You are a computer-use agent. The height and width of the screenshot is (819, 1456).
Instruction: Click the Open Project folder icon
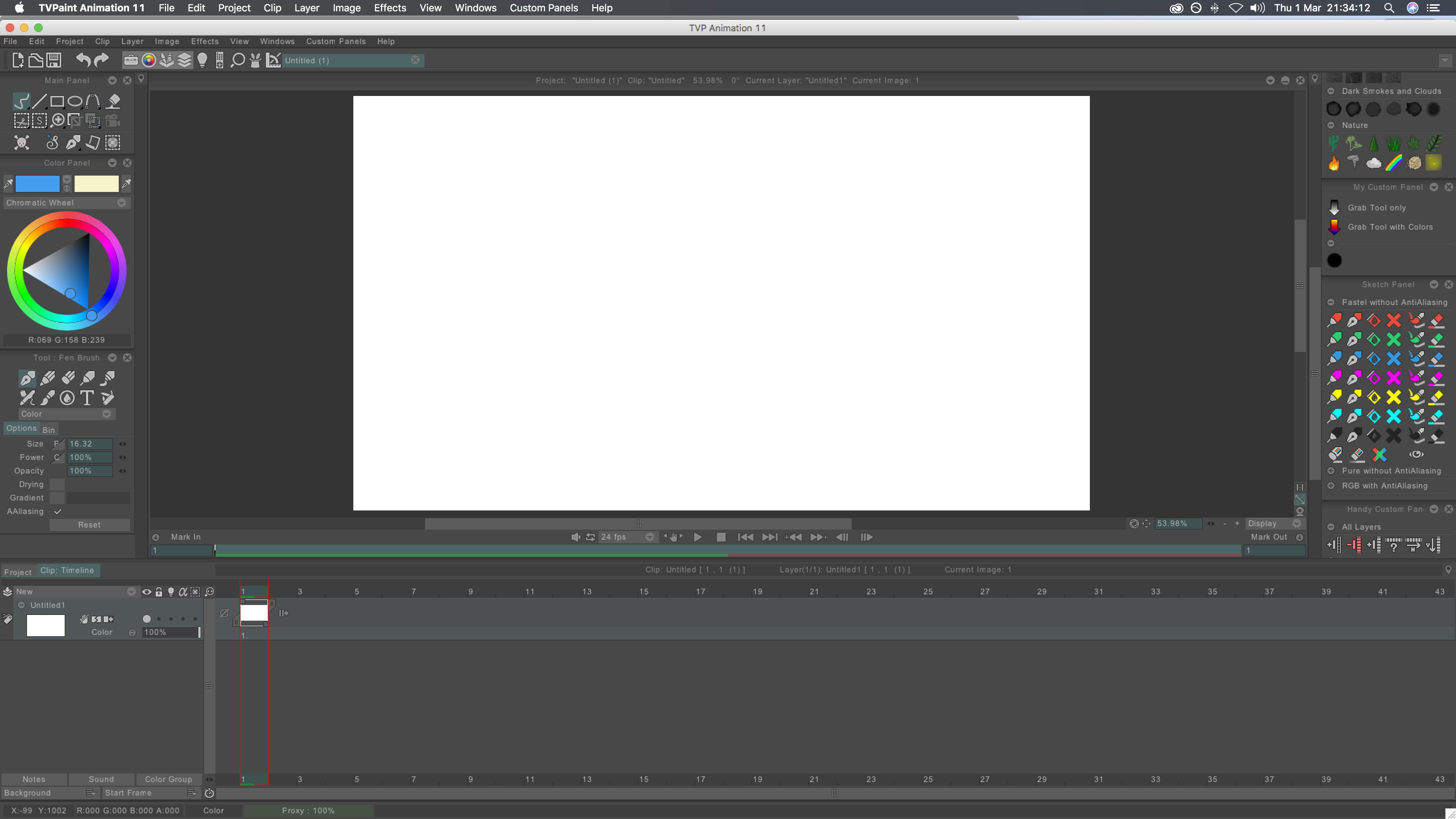36,60
